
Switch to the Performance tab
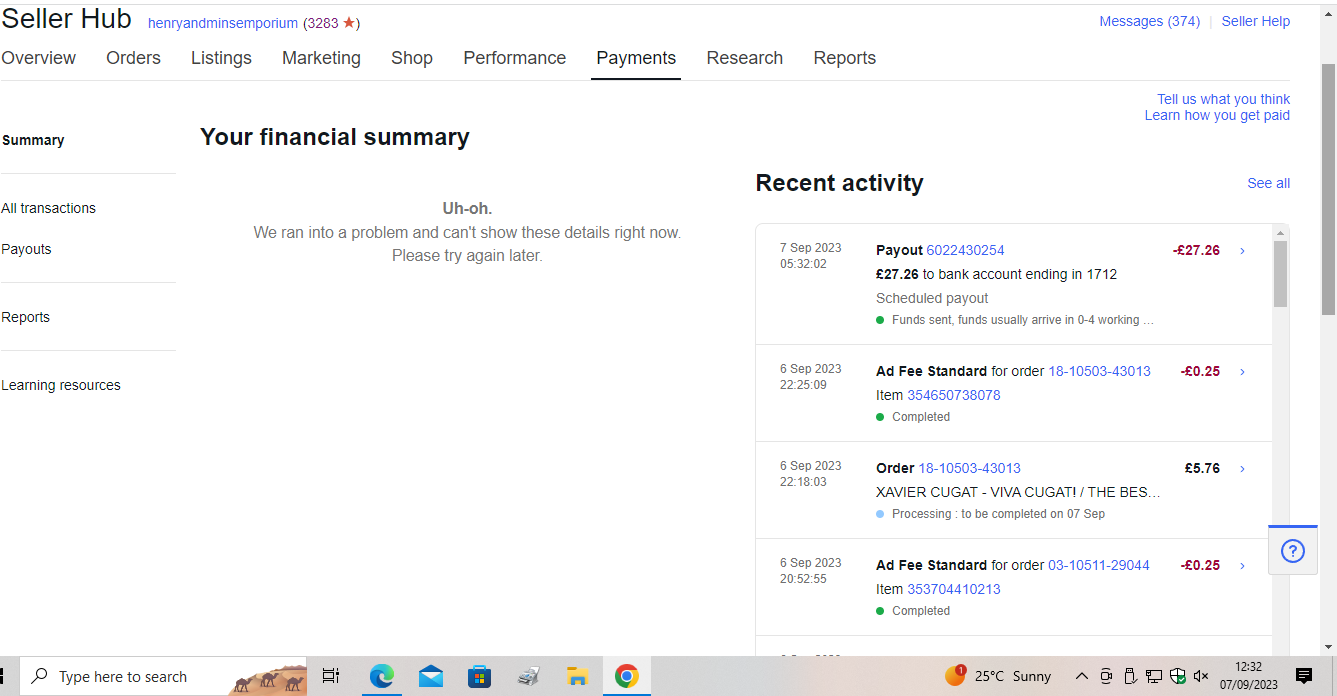pos(514,58)
